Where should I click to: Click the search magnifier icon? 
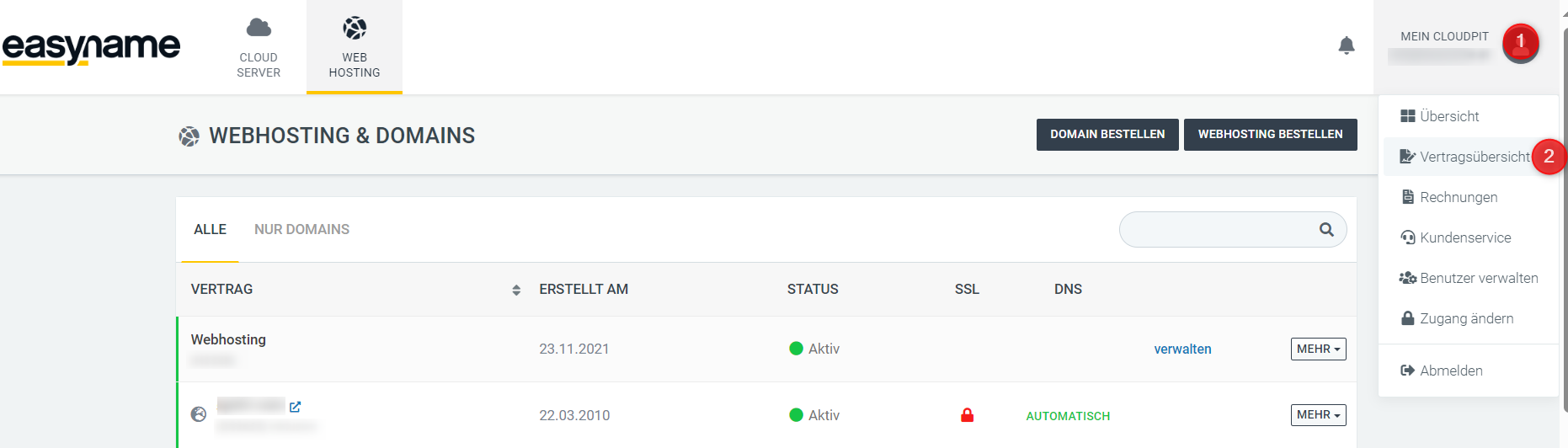(1326, 229)
